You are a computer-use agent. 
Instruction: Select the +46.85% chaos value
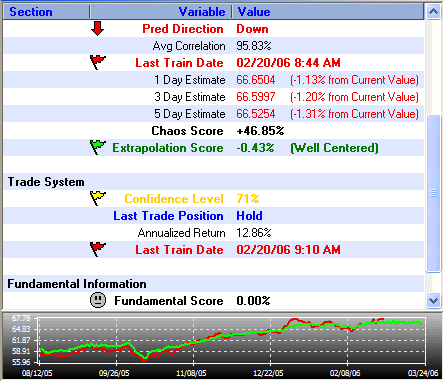click(x=260, y=131)
